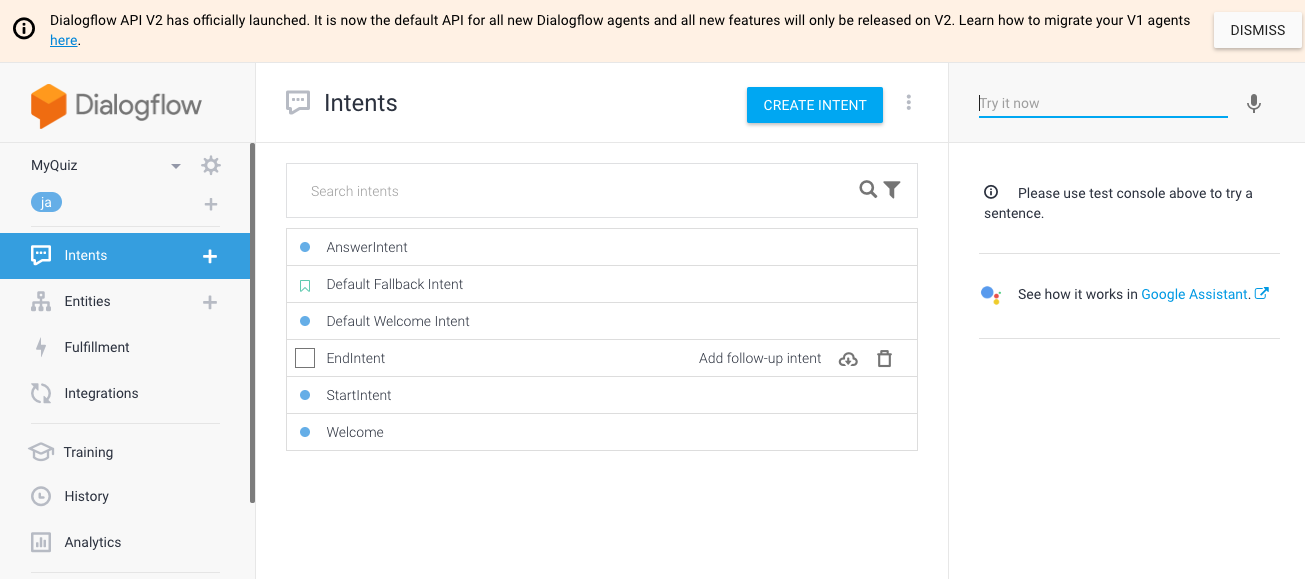Select the ja language chip
Screen dimensions: 1305x579
tap(46, 201)
